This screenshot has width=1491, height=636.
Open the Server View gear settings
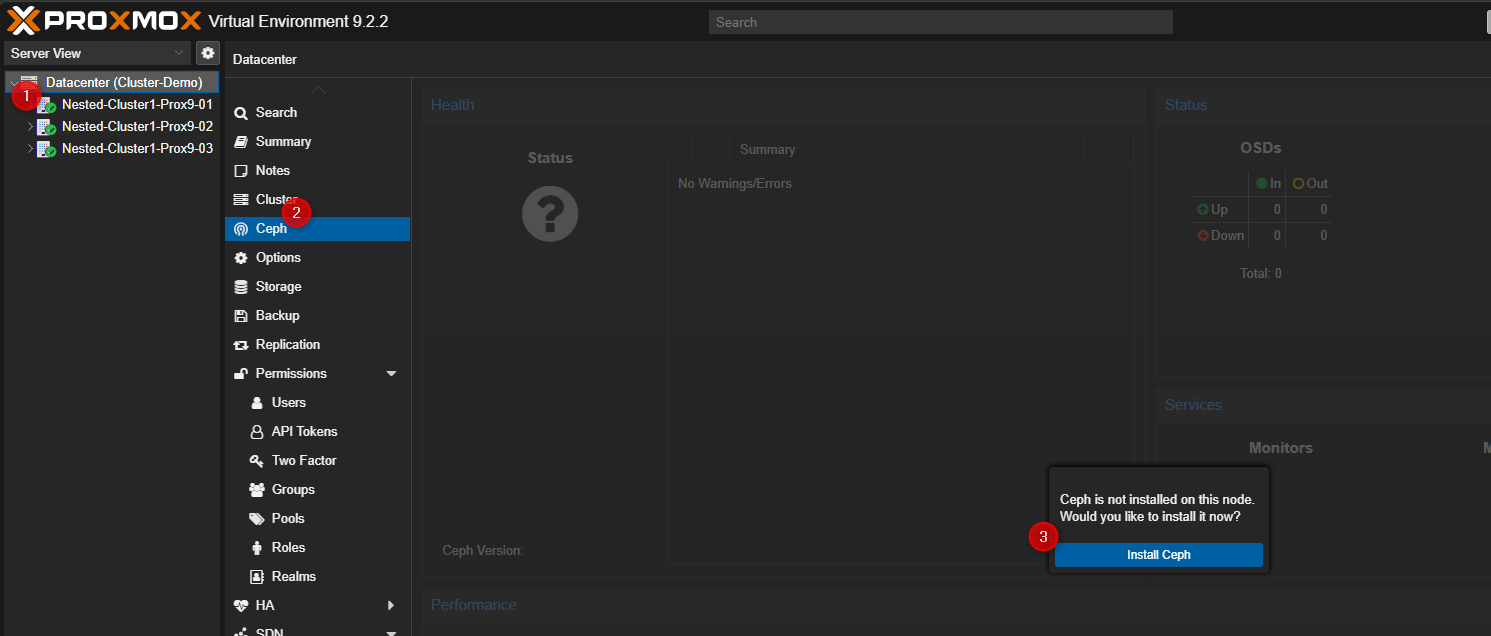point(208,53)
